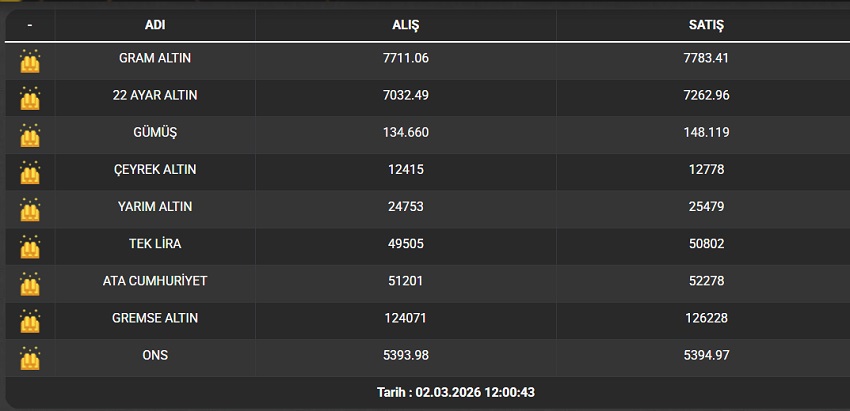This screenshot has height=411, width=850.
Task: Click the Tarih date timestamp at bottom
Action: click(x=456, y=392)
